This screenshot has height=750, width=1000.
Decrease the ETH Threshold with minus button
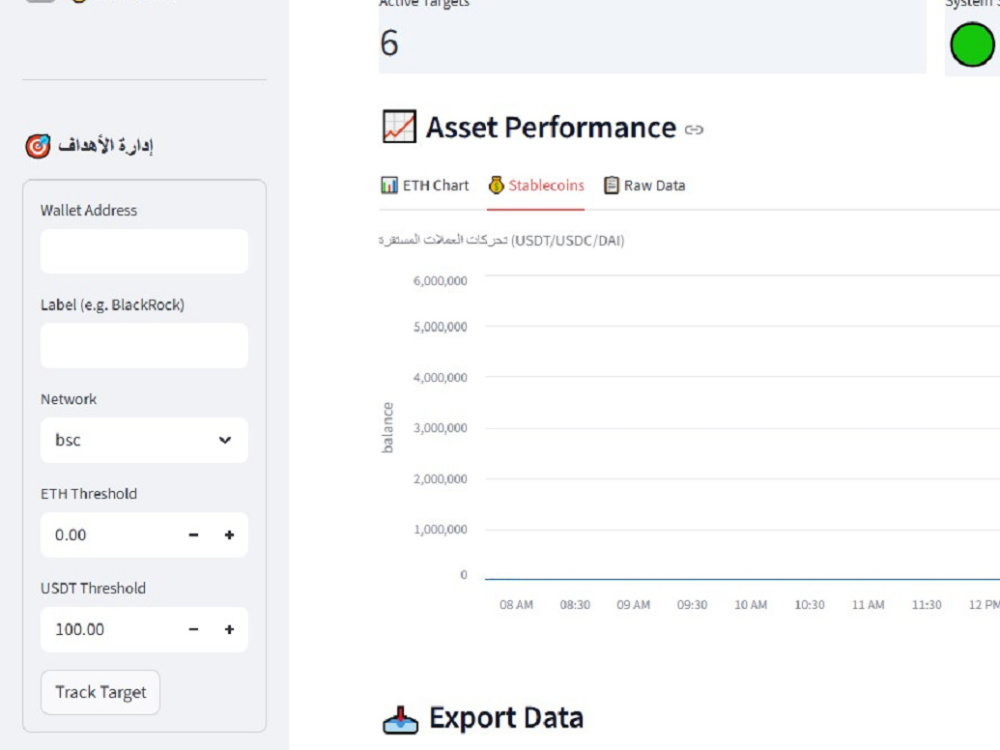pyautogui.click(x=194, y=534)
